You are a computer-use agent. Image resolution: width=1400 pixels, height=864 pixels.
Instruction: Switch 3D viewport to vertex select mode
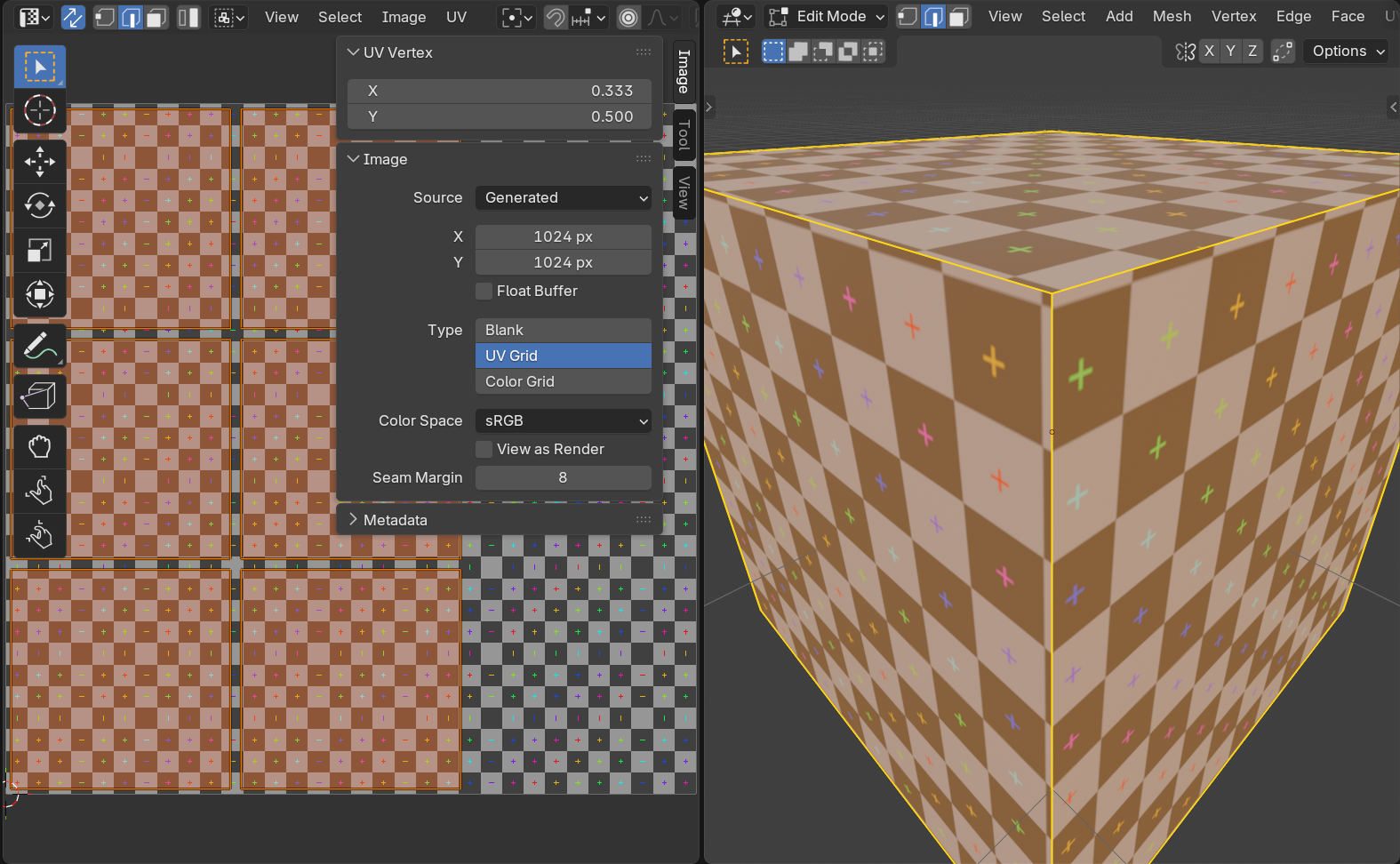(908, 16)
